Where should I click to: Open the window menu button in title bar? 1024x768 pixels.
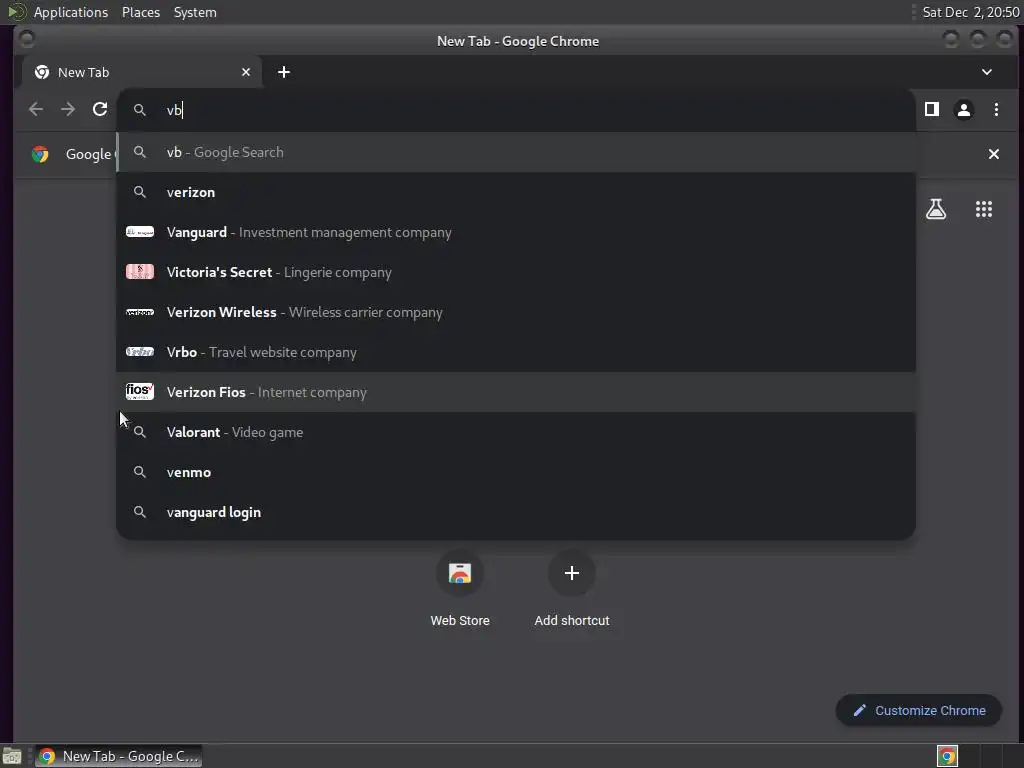click(27, 39)
